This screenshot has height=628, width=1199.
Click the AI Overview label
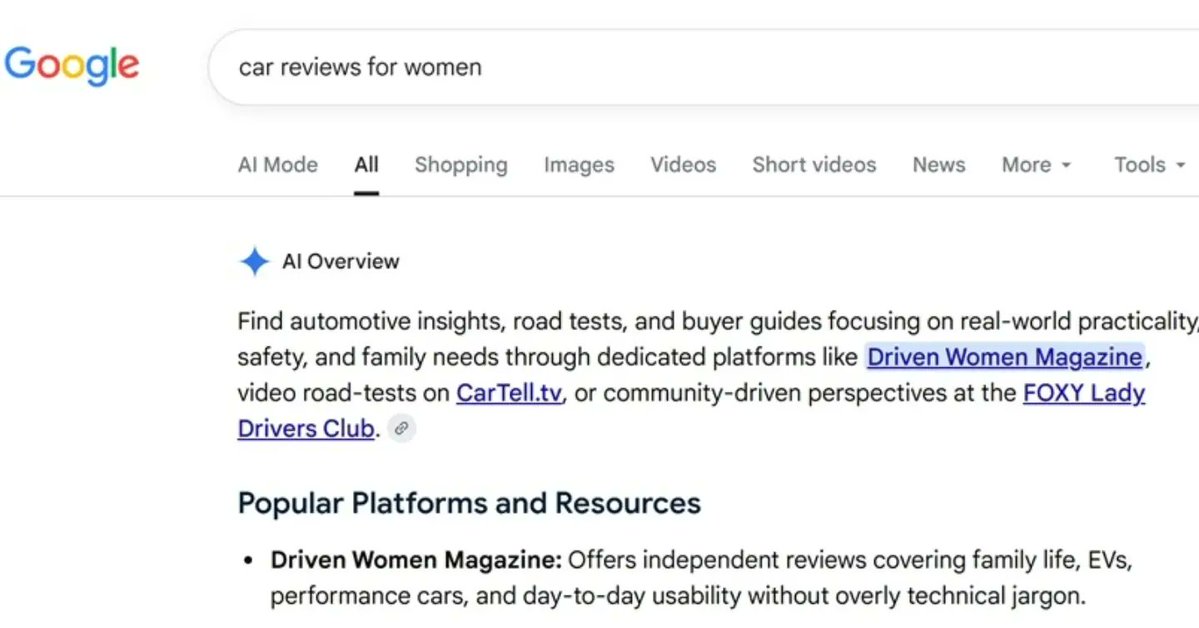coord(340,262)
